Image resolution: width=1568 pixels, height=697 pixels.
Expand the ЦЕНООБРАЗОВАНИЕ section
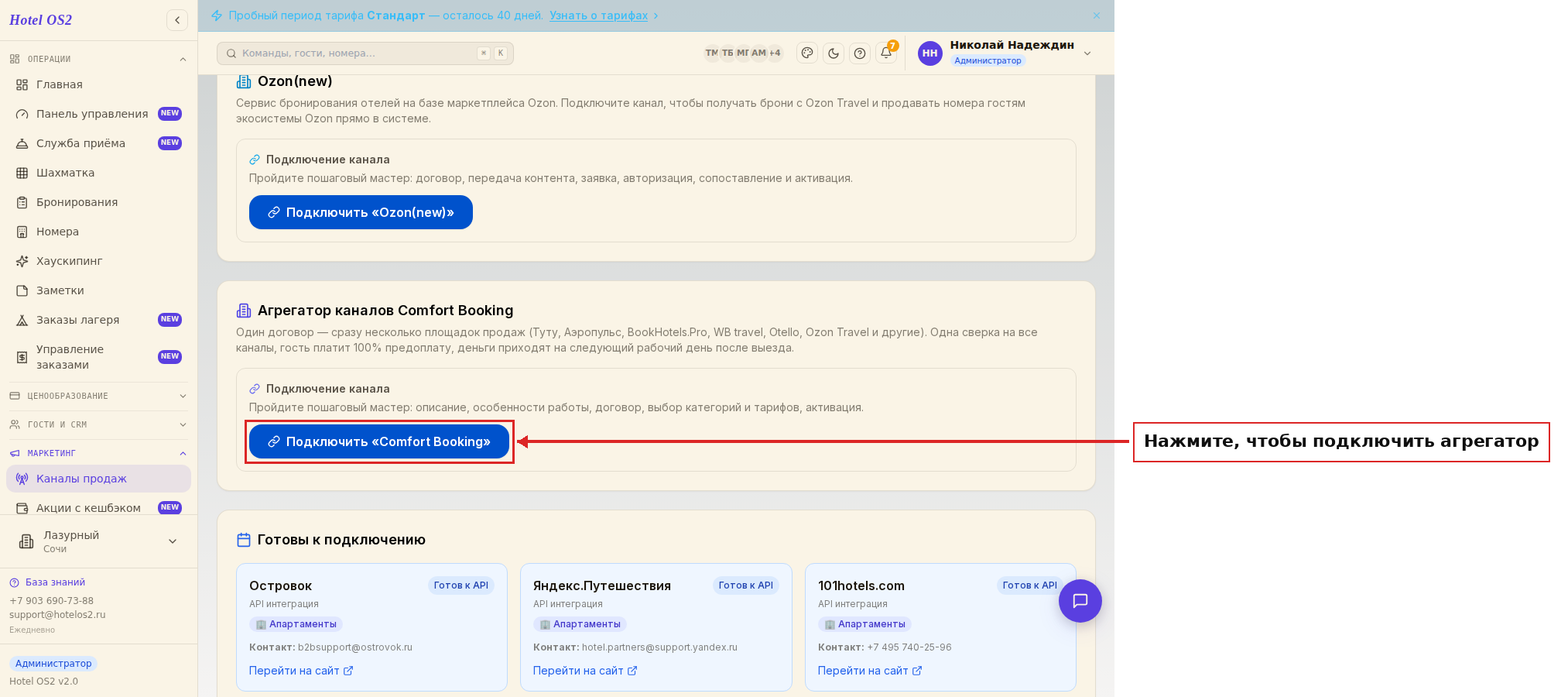click(98, 396)
